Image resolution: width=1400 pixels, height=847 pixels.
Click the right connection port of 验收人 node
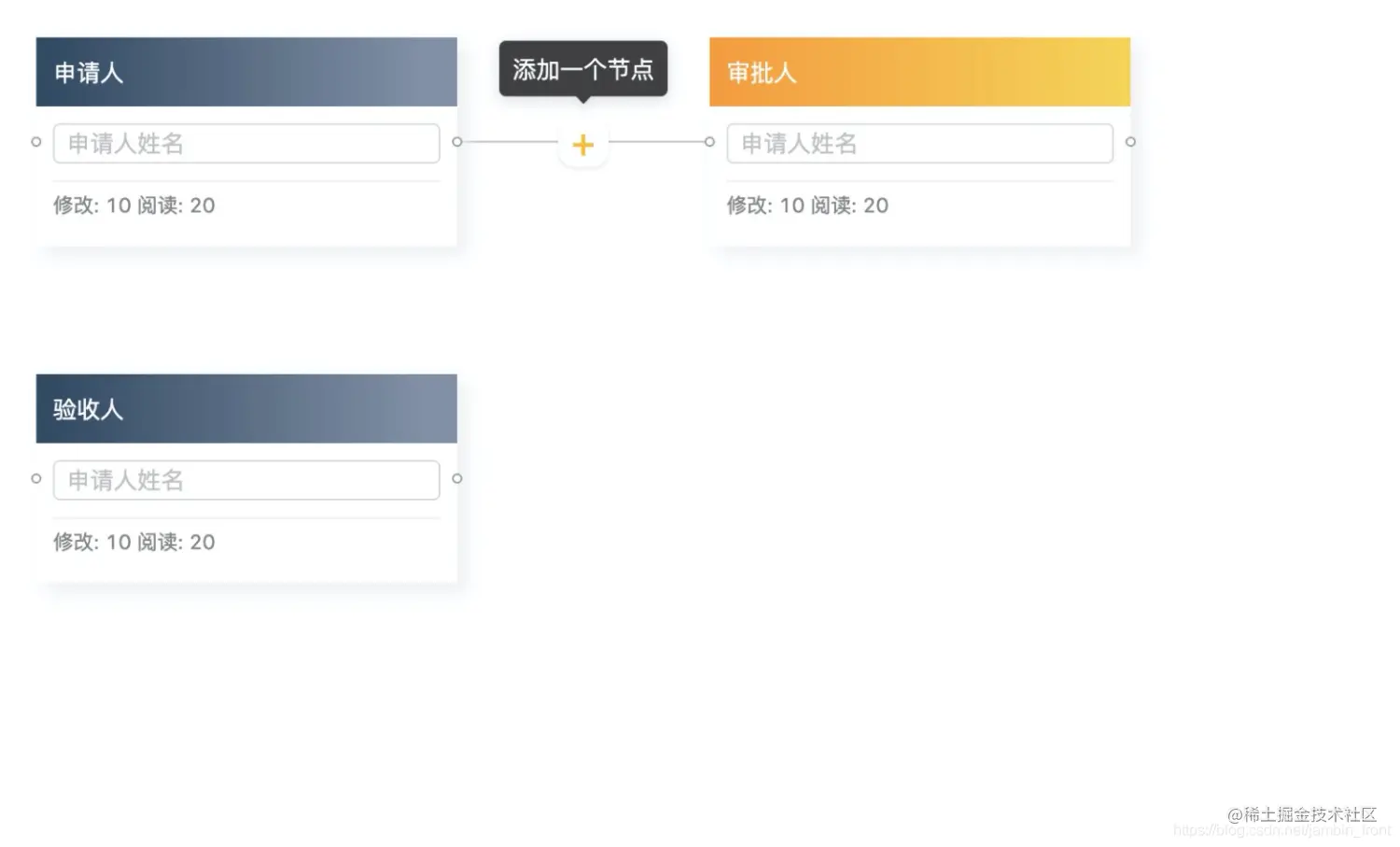click(457, 477)
